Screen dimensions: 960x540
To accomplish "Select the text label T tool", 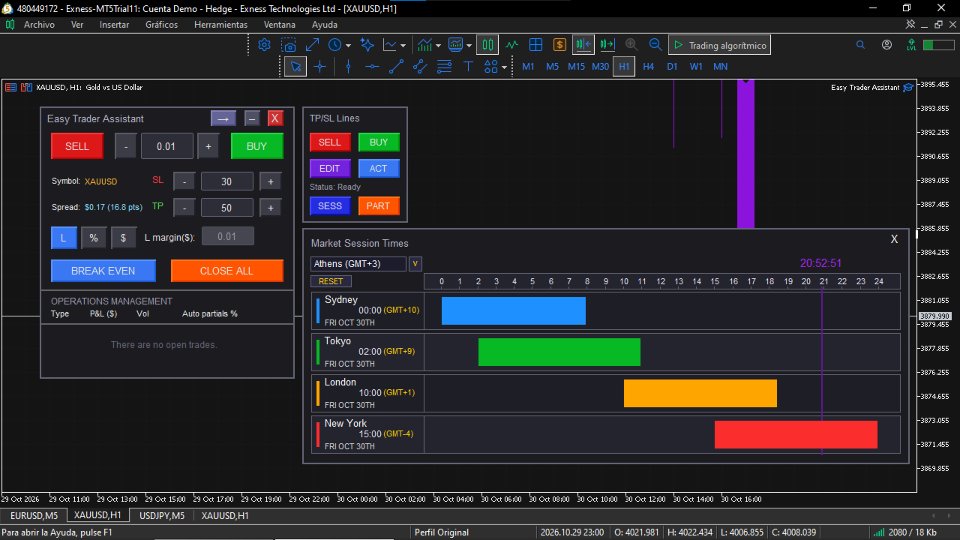I will (468, 66).
